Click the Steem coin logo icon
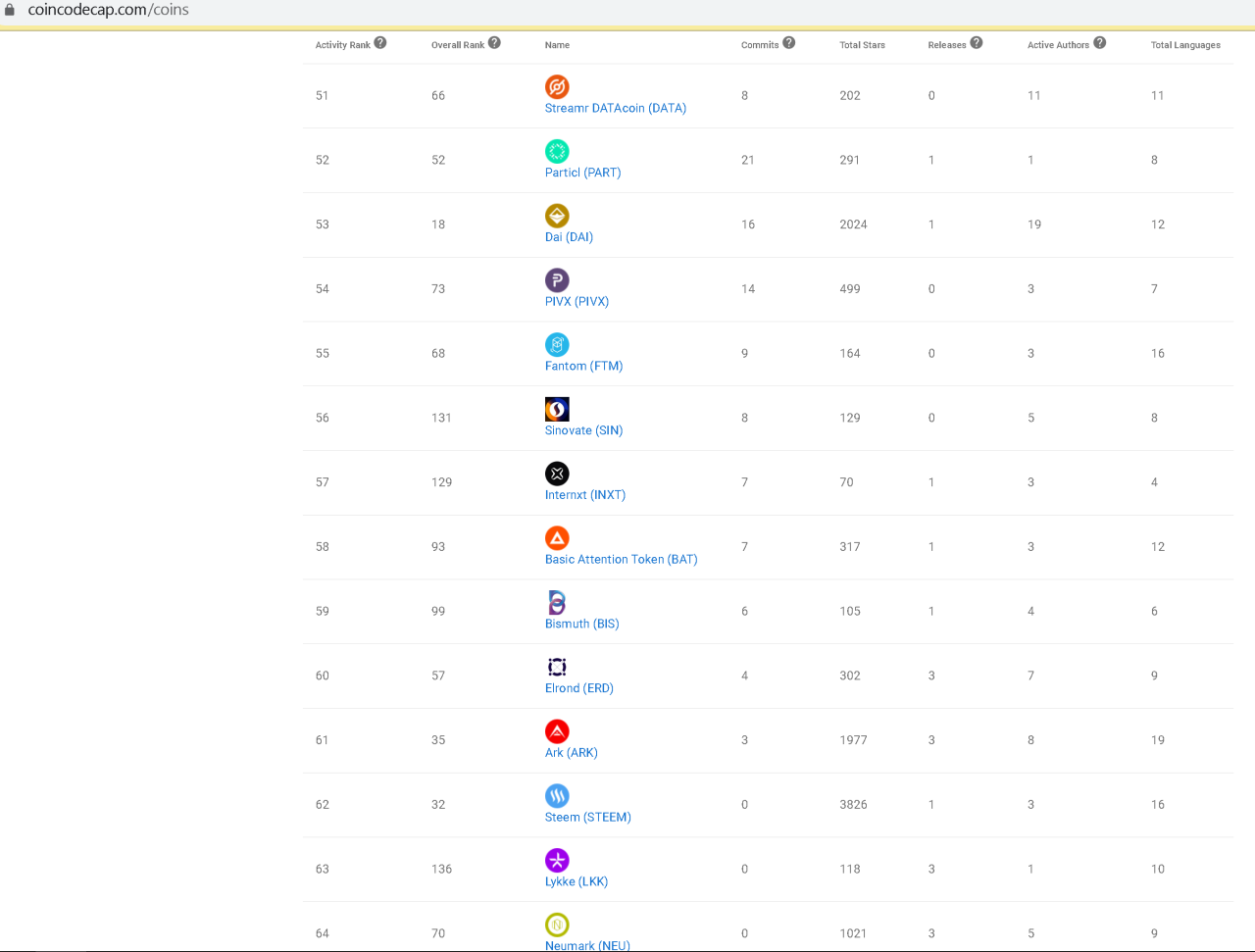This screenshot has width=1255, height=952. (557, 796)
